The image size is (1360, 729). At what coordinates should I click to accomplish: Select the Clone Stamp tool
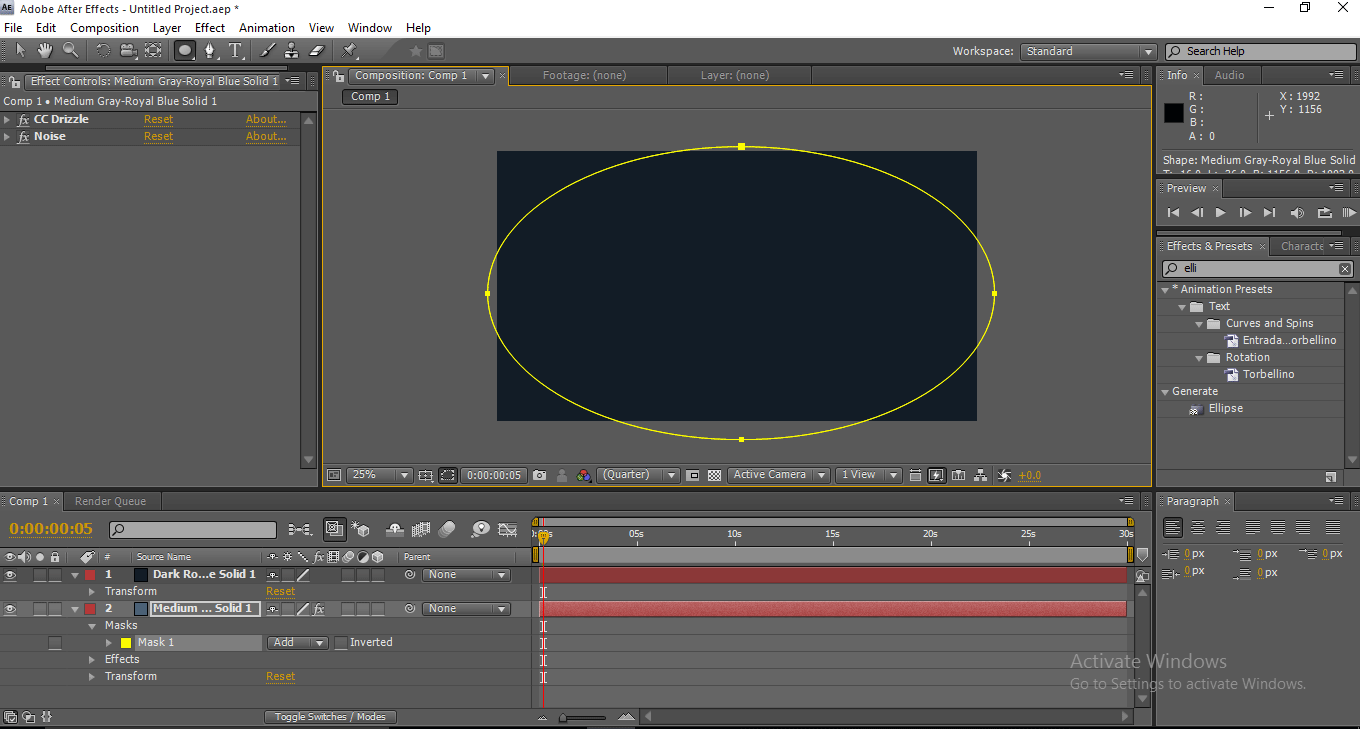292,50
